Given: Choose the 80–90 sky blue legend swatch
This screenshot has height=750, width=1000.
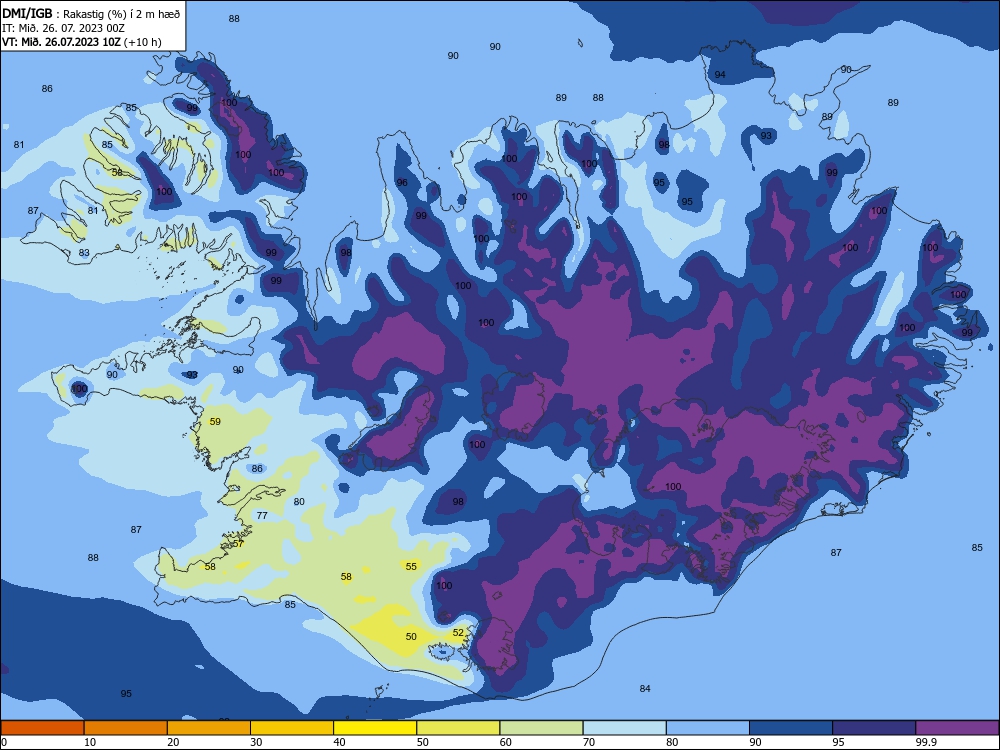Looking at the screenshot, I should coord(708,728).
